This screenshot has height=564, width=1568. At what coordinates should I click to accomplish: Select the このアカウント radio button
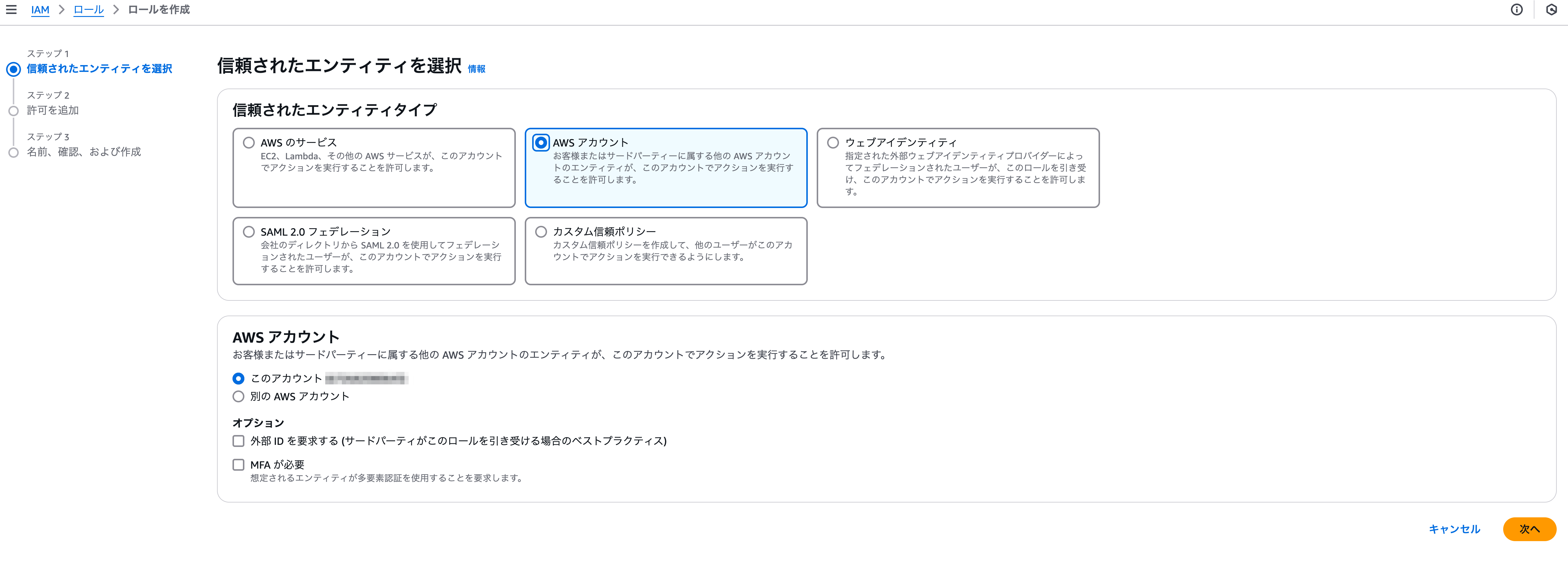(x=239, y=379)
